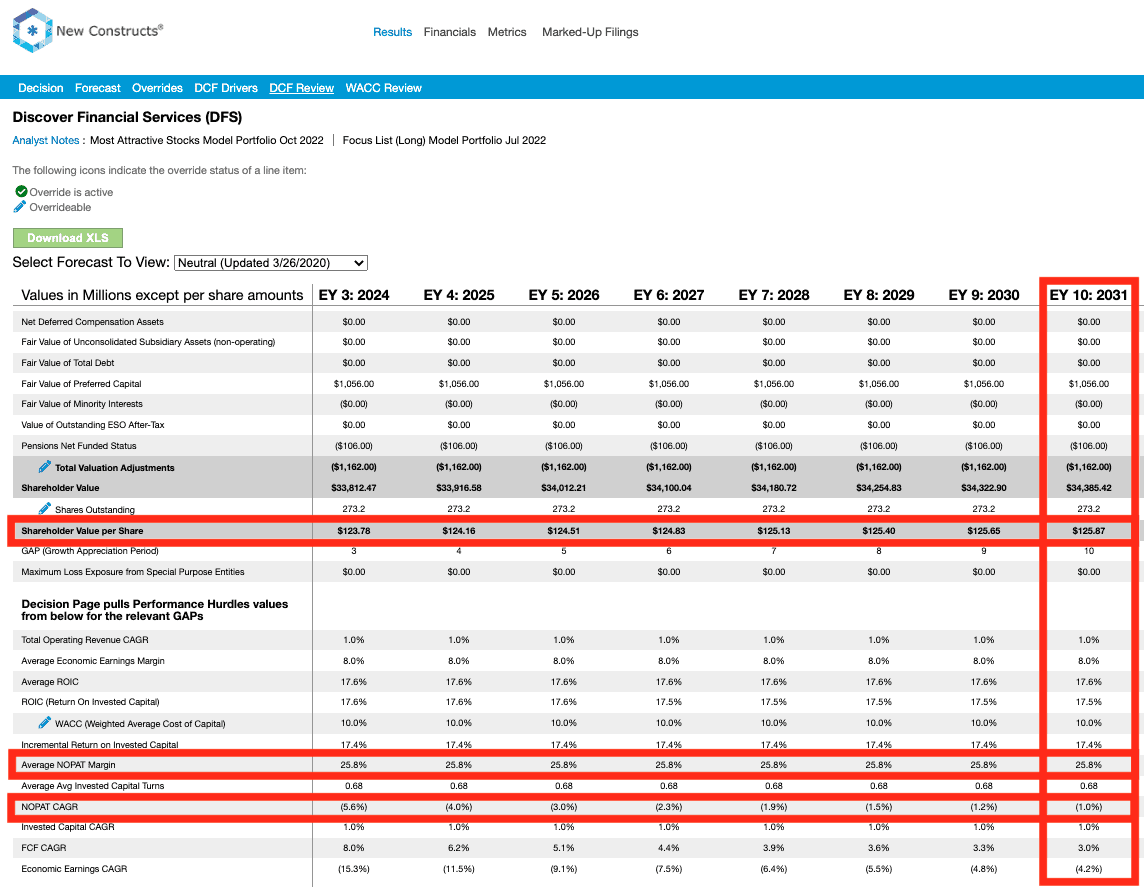
Task: Click the Shareholder Value per Share label
Action: [82, 531]
